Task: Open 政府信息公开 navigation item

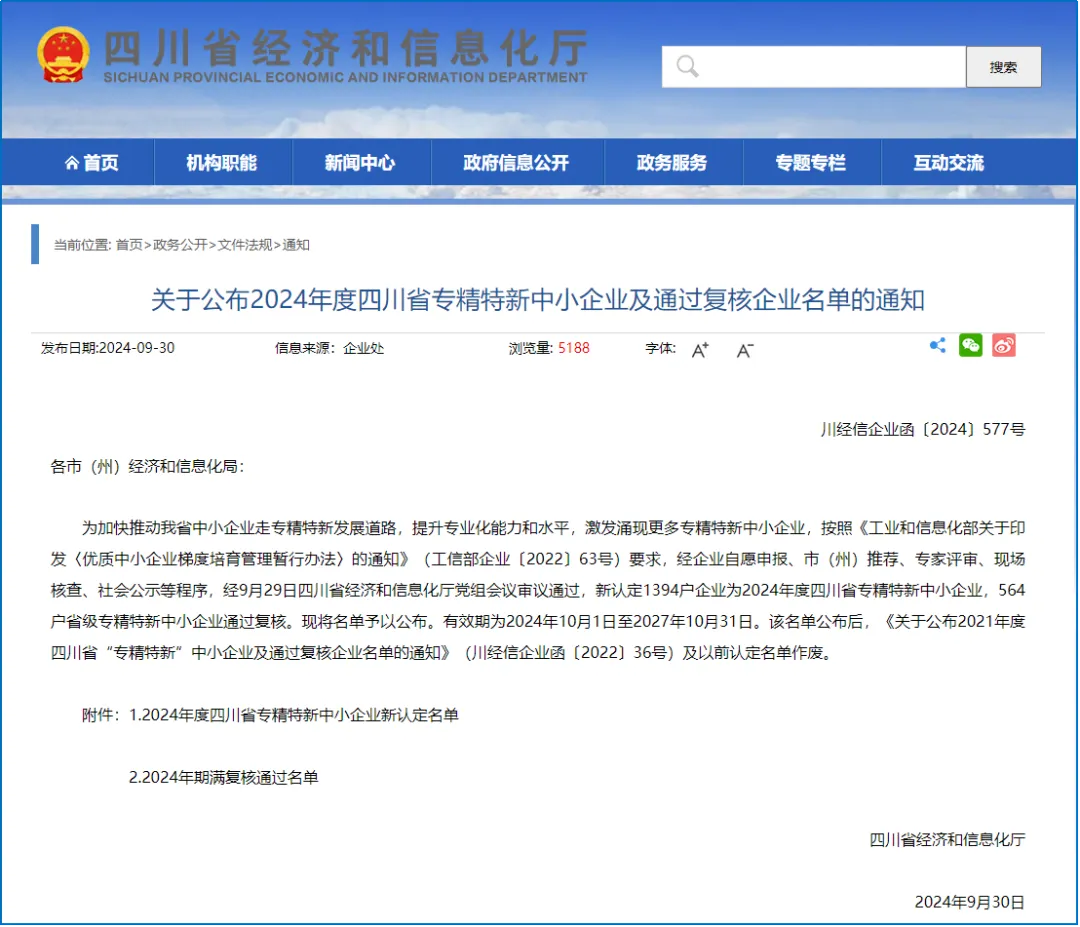Action: [x=516, y=163]
